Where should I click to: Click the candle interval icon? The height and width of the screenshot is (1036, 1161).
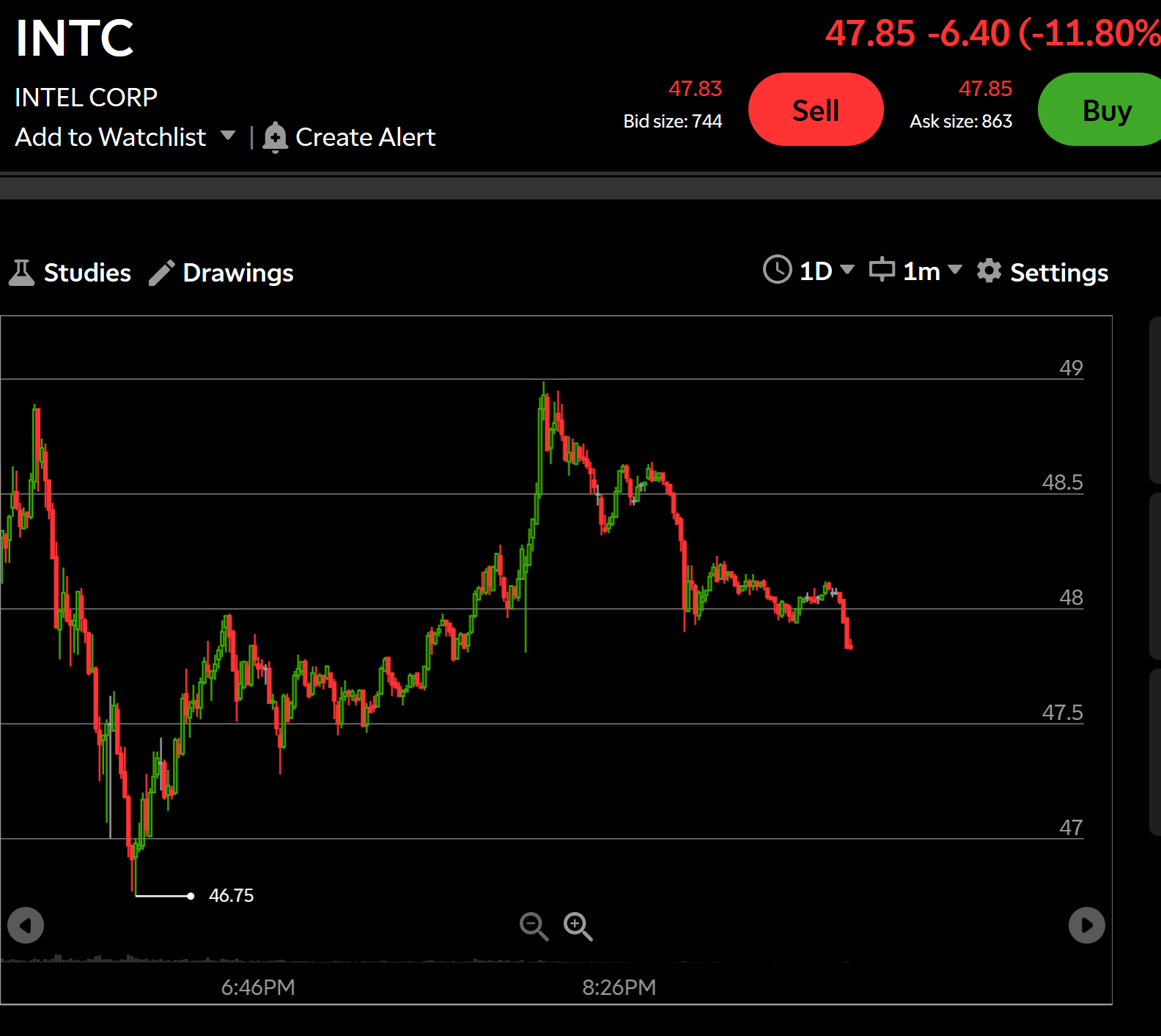(x=882, y=270)
